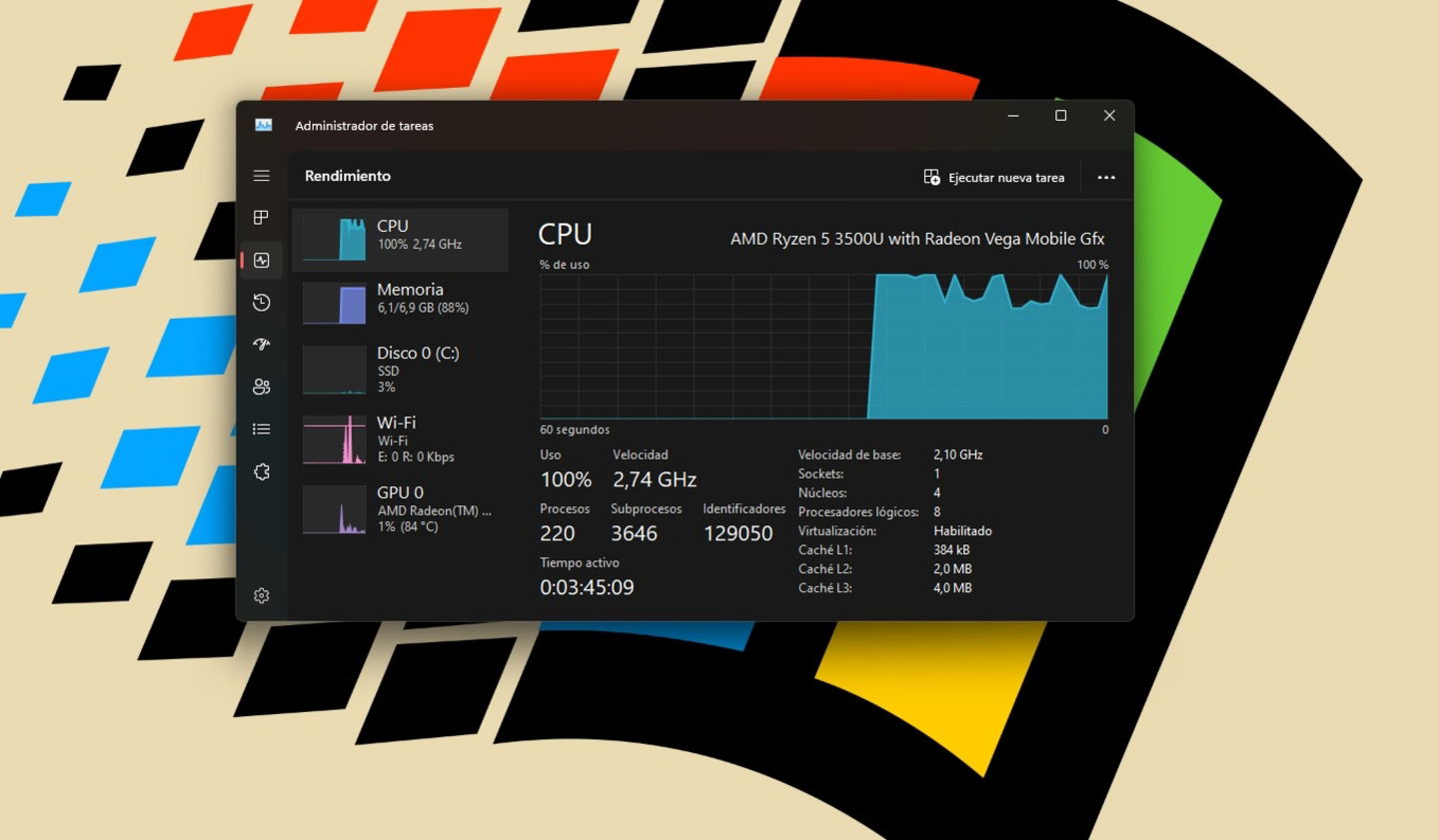Screen dimensions: 1439x840
Task: Click the Procesadores lógicos label
Action: pyautogui.click(x=858, y=511)
